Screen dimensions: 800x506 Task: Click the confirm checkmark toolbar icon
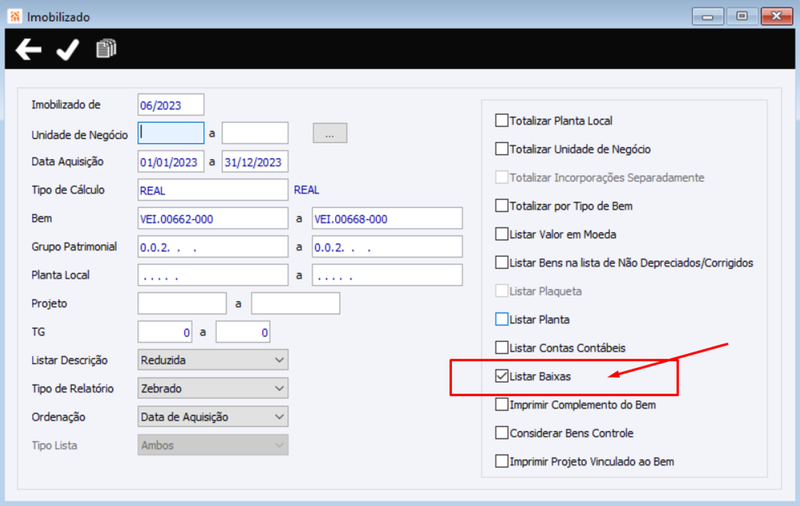[67, 49]
